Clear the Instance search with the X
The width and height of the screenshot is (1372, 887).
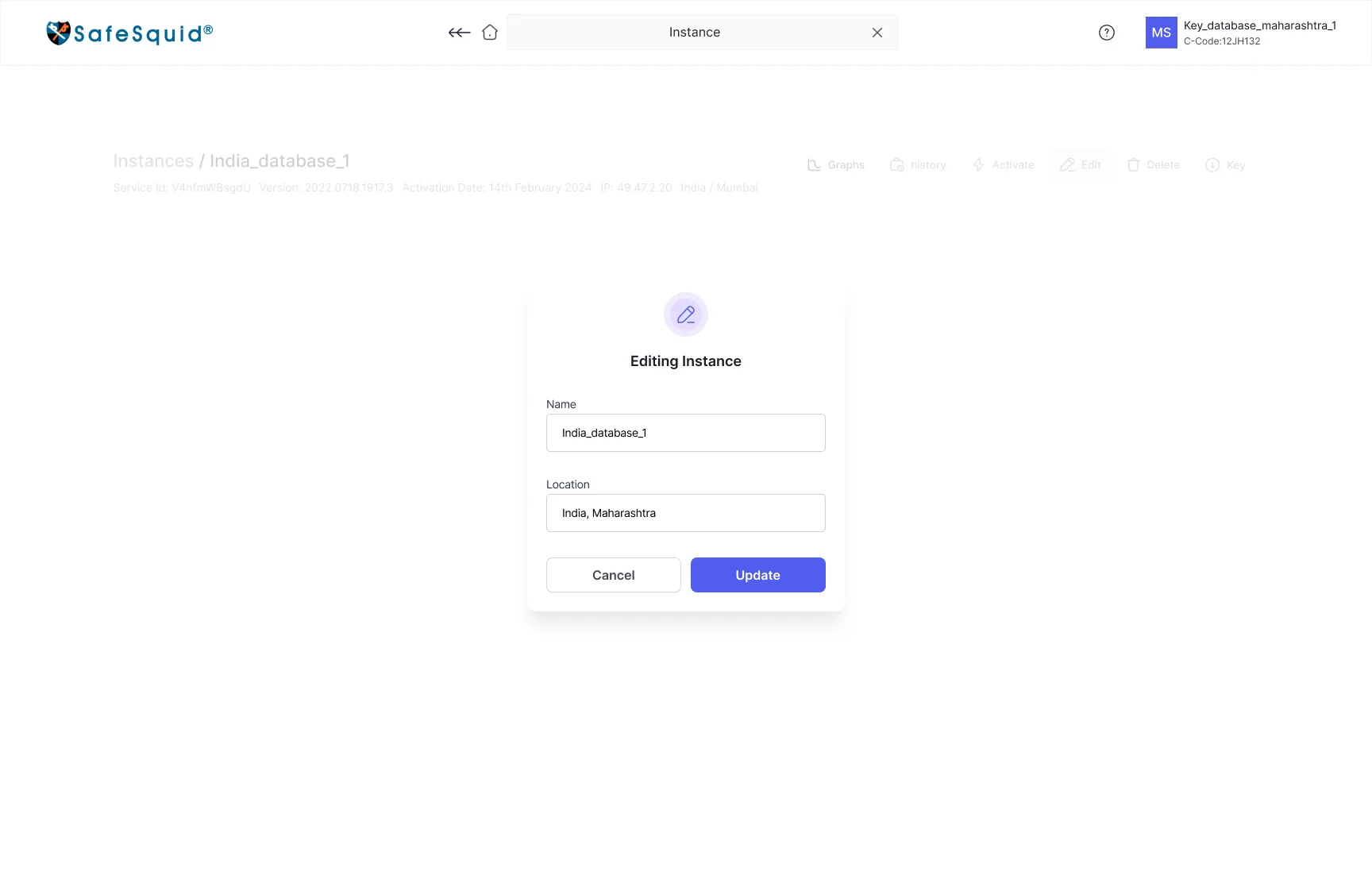point(877,33)
